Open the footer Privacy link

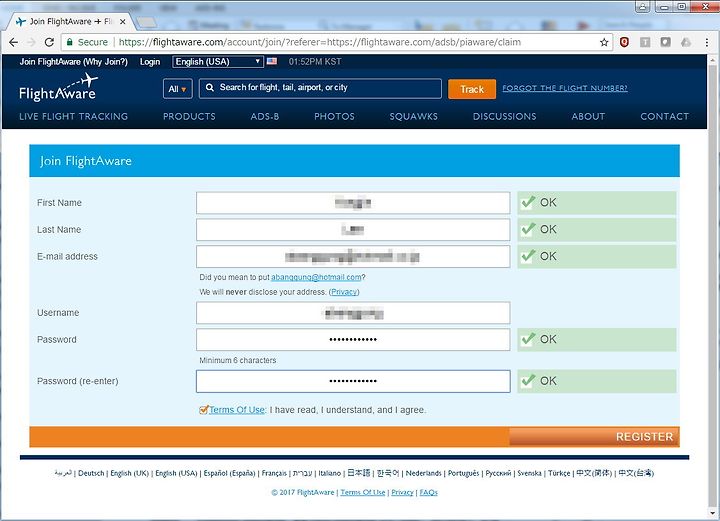(402, 492)
